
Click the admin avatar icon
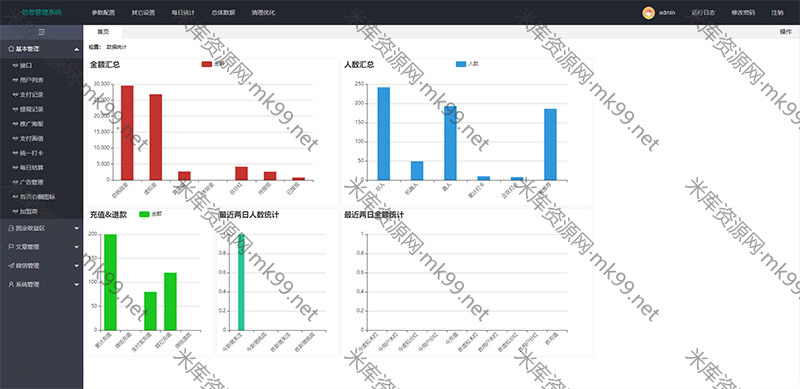(648, 13)
